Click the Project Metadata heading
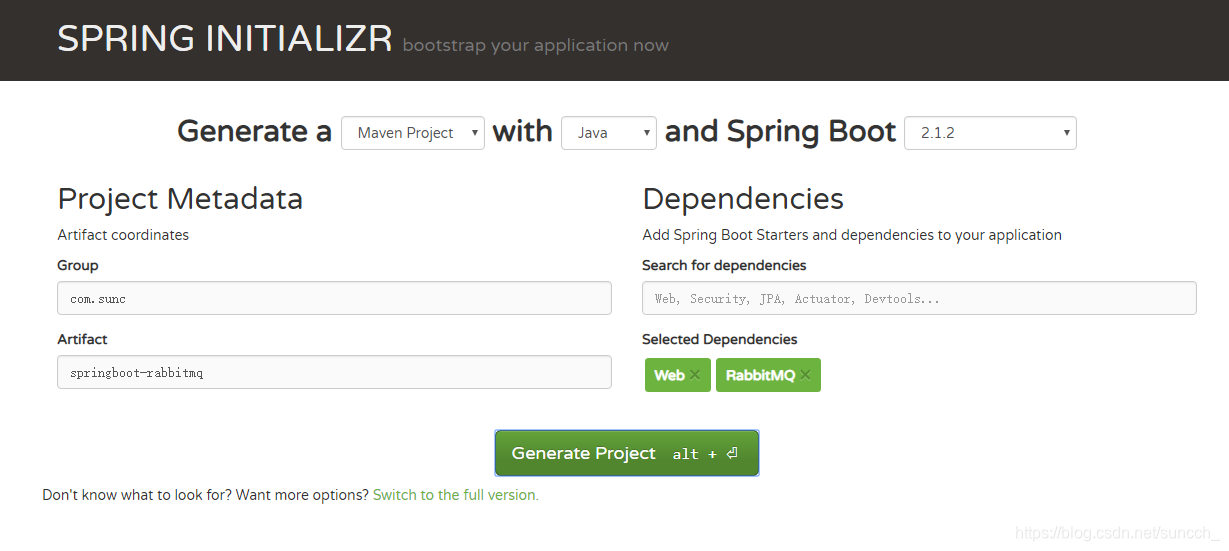The height and width of the screenshot is (551, 1229). tap(180, 199)
